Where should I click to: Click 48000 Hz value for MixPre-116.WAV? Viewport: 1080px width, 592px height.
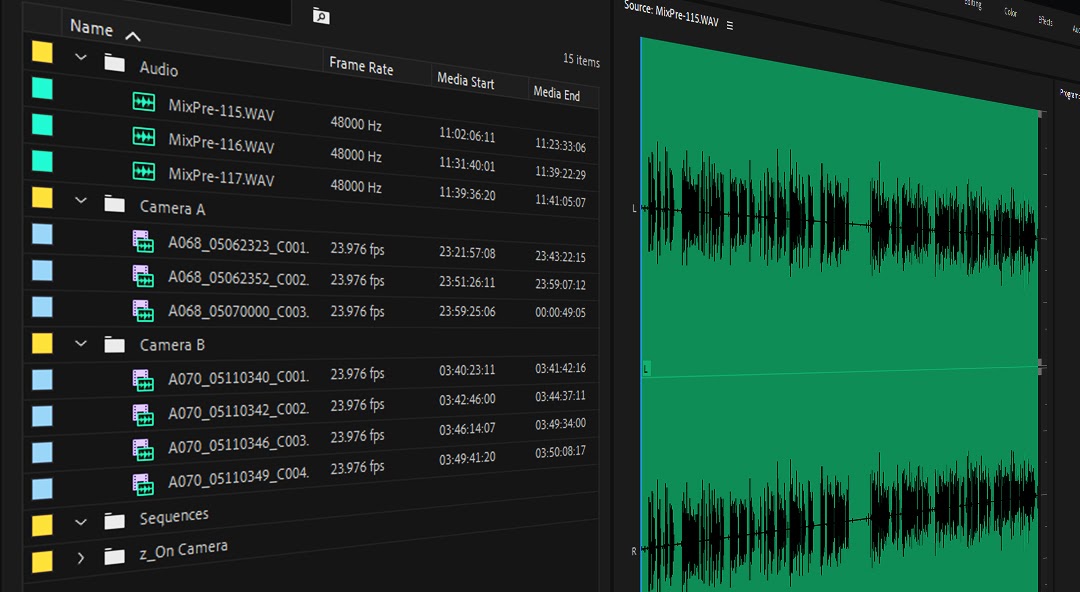(x=355, y=155)
